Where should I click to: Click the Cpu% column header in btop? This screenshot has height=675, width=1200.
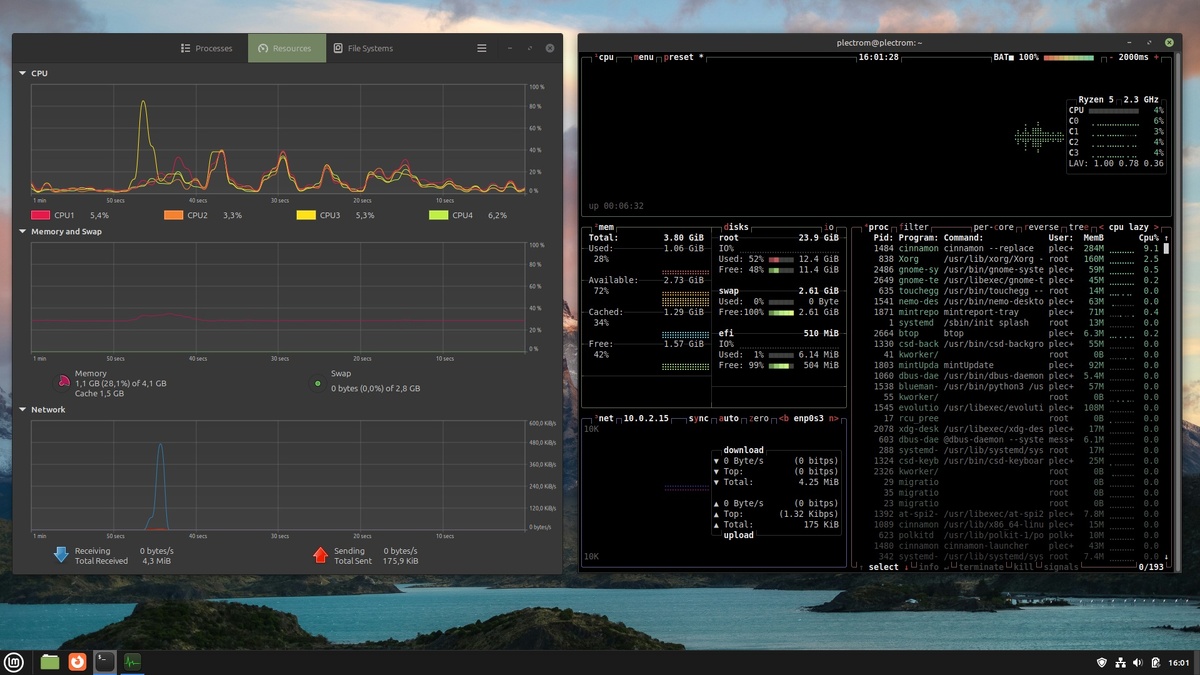click(x=1148, y=238)
